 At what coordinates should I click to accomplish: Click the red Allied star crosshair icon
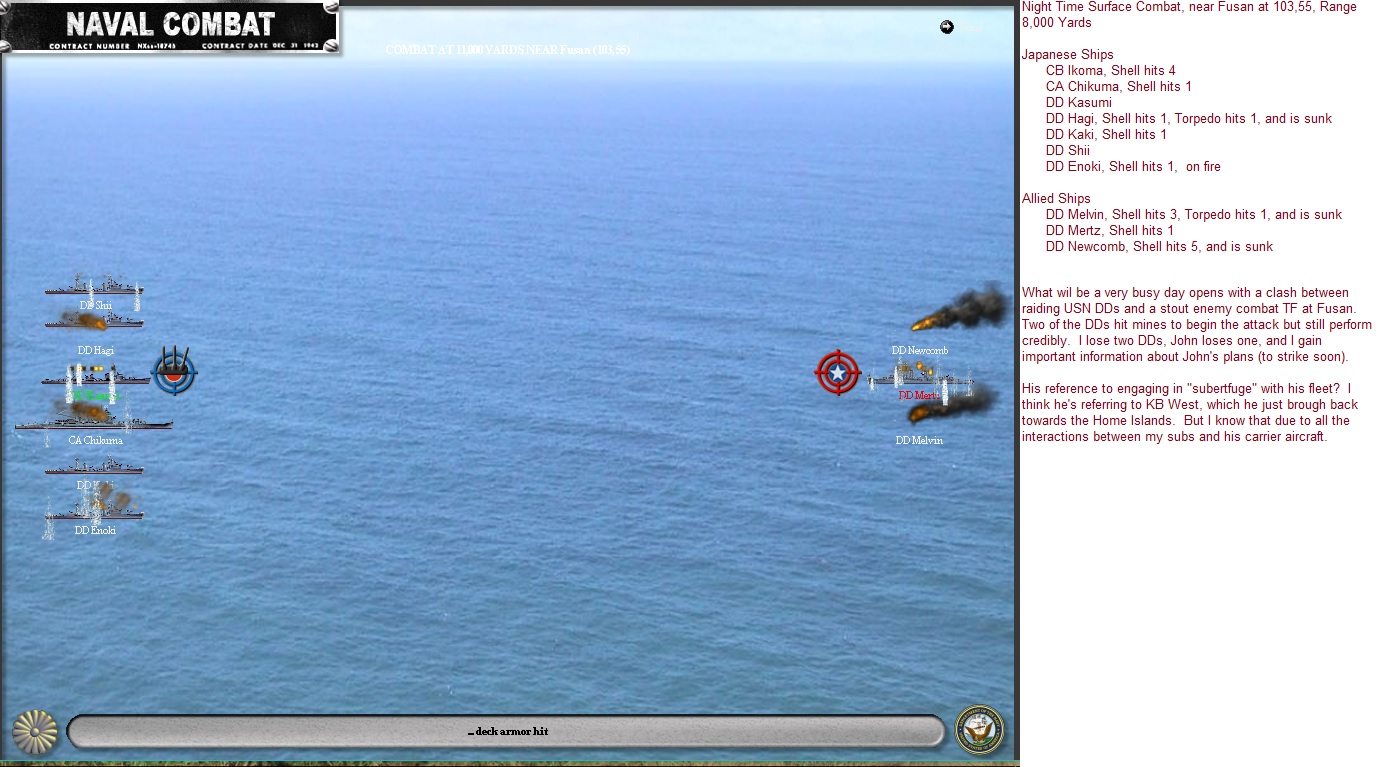click(838, 373)
